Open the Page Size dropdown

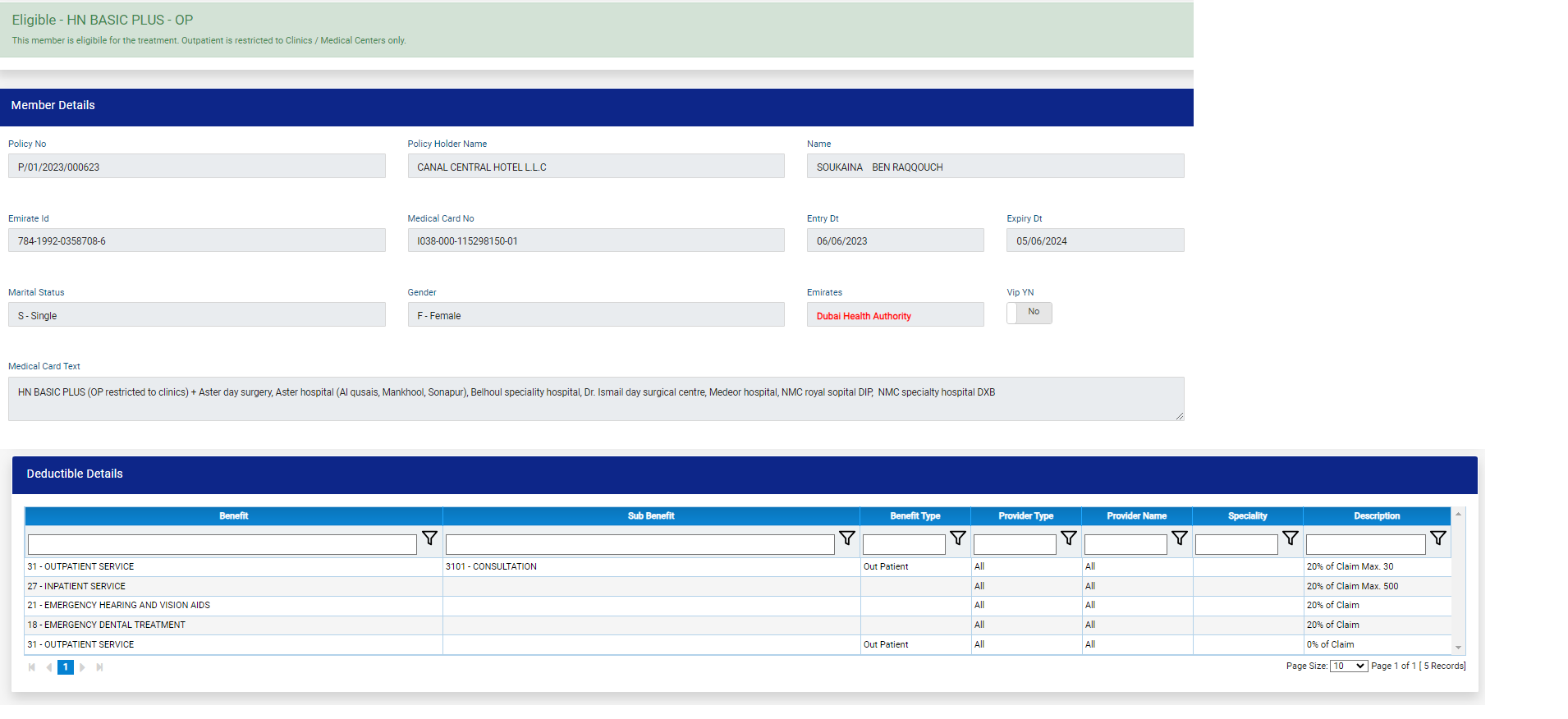point(1348,666)
